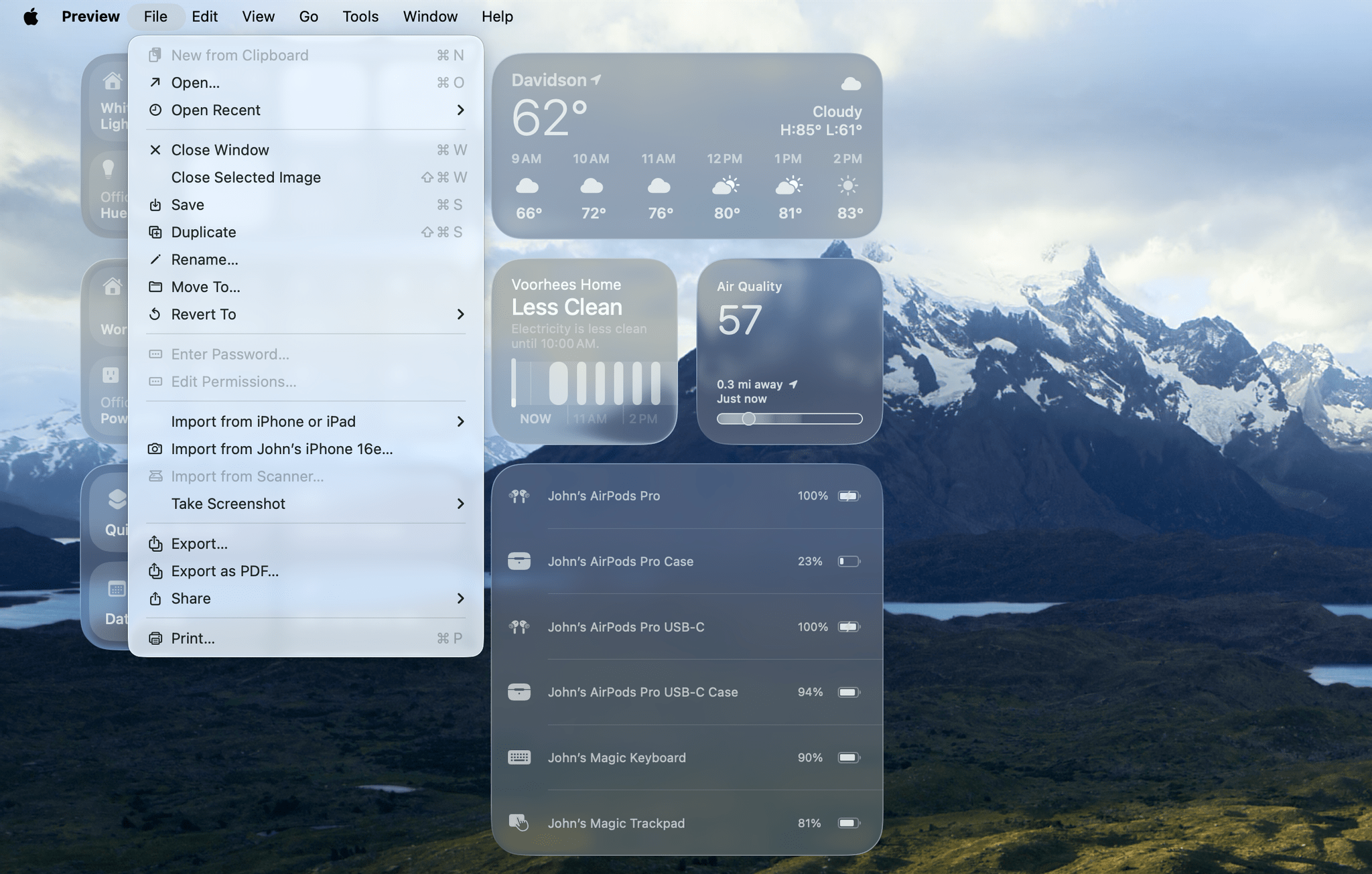The height and width of the screenshot is (874, 1372).
Task: Expand the Revert To submenu chevron
Action: tap(460, 314)
